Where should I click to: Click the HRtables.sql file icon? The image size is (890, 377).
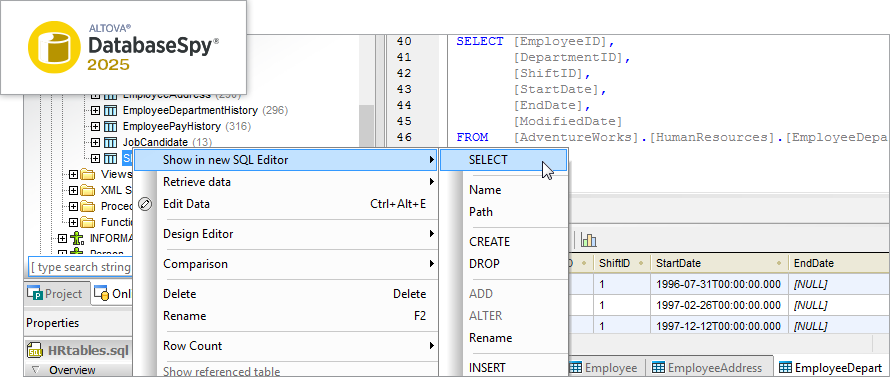coord(36,350)
